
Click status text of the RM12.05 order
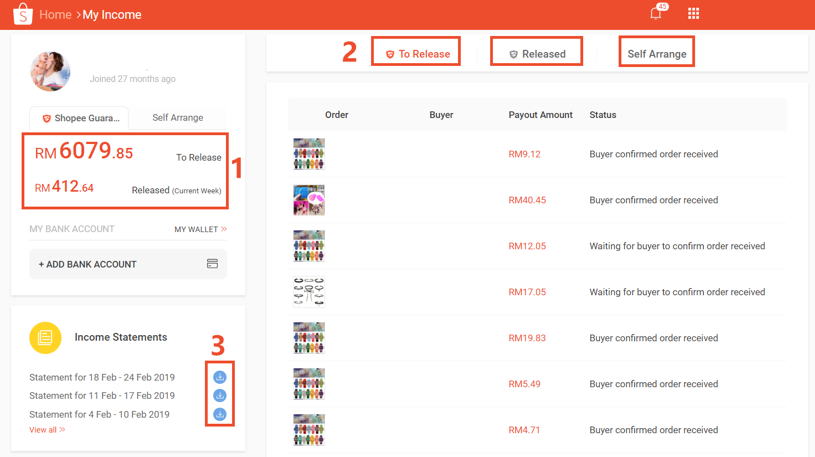point(677,246)
